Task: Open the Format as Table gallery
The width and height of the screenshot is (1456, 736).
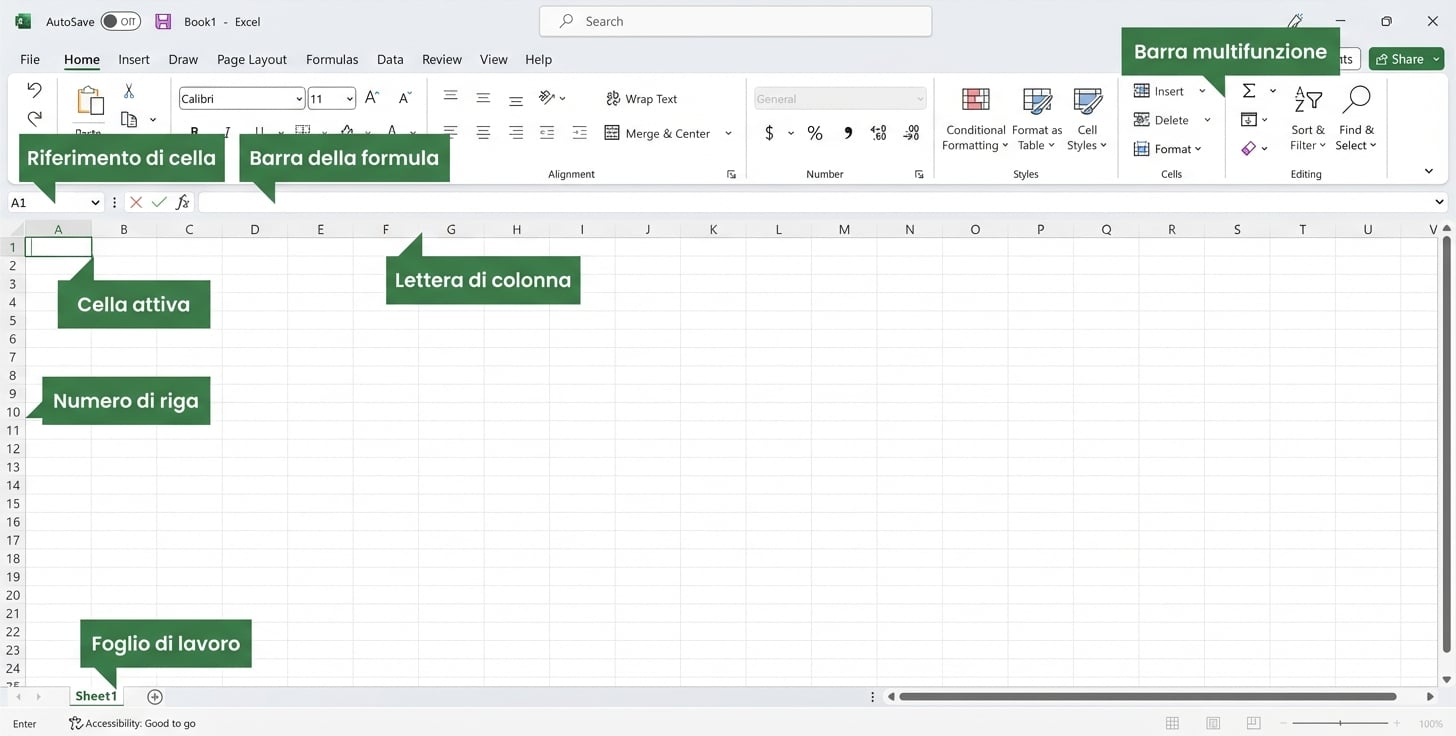Action: 1037,119
